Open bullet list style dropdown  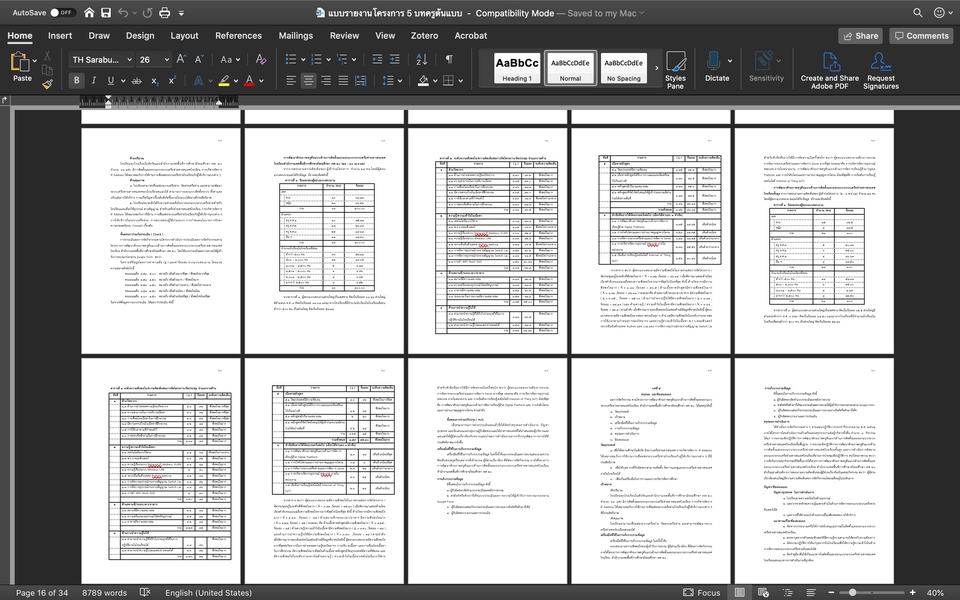coord(302,59)
